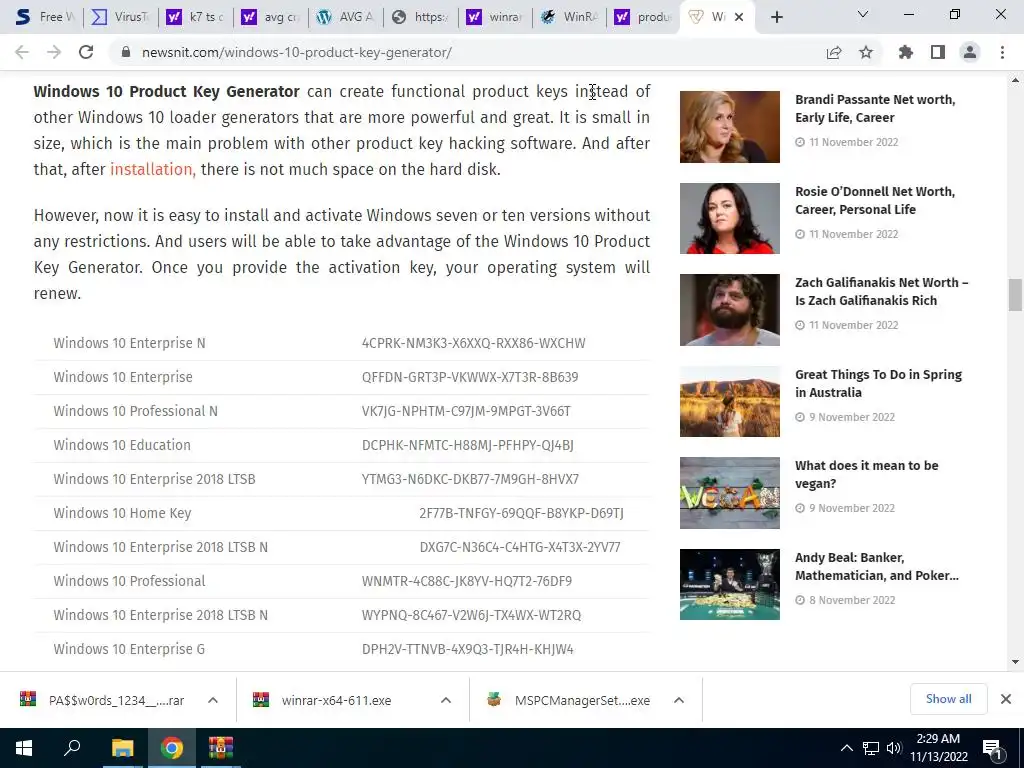This screenshot has width=1024, height=768.
Task: Open Chrome three-dot menu
Action: click(x=1002, y=52)
